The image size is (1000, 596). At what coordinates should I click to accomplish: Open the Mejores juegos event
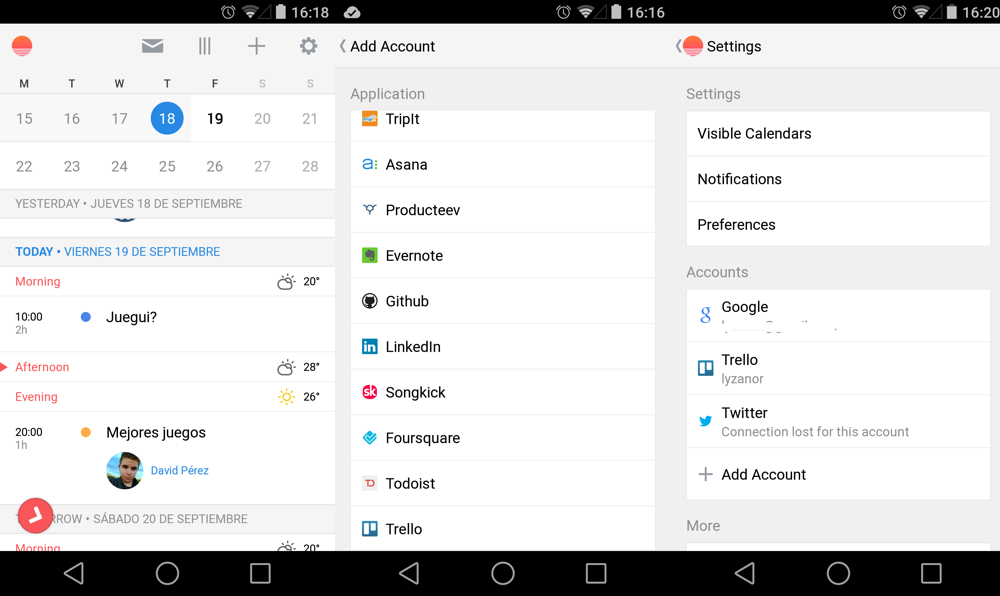pyautogui.click(x=156, y=433)
